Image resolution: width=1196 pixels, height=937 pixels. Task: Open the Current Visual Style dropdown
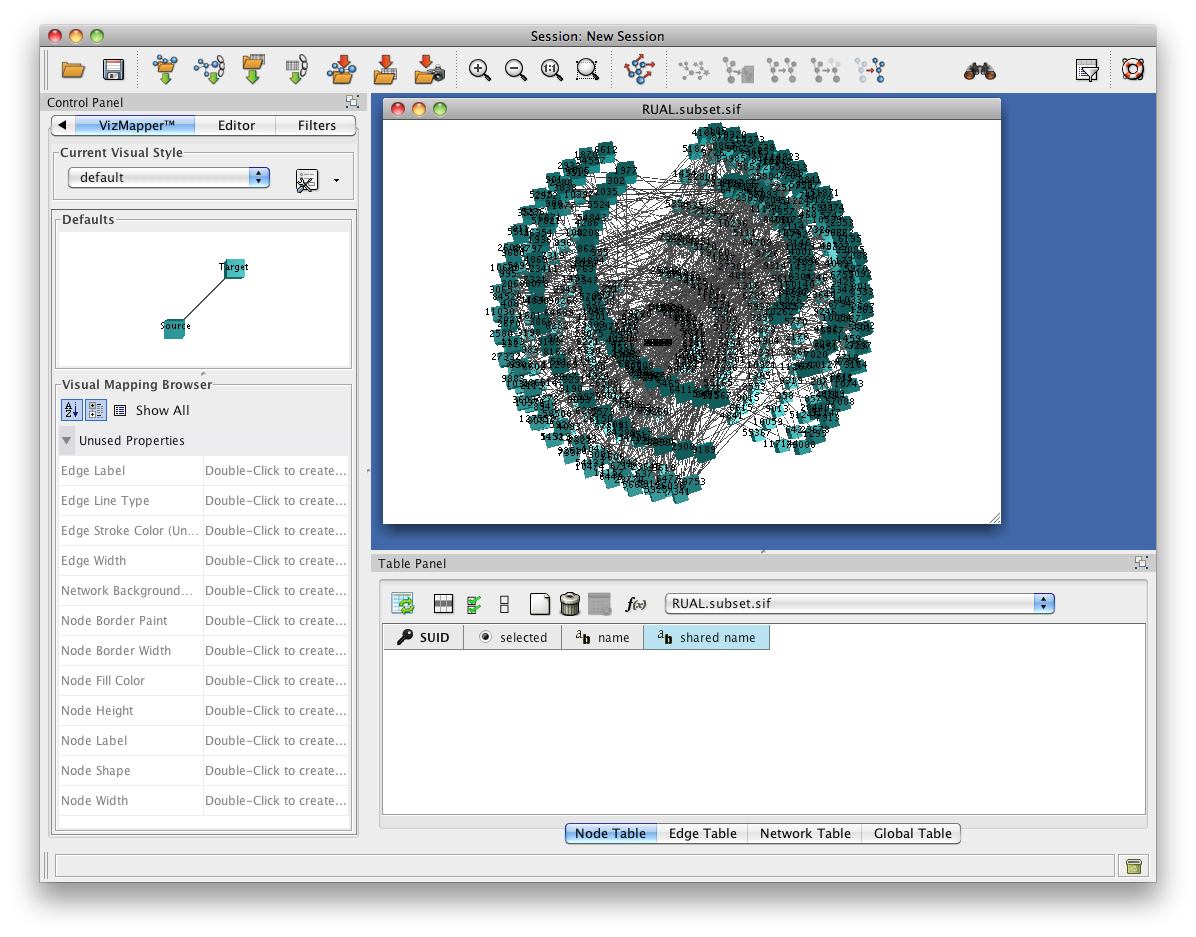coord(168,177)
